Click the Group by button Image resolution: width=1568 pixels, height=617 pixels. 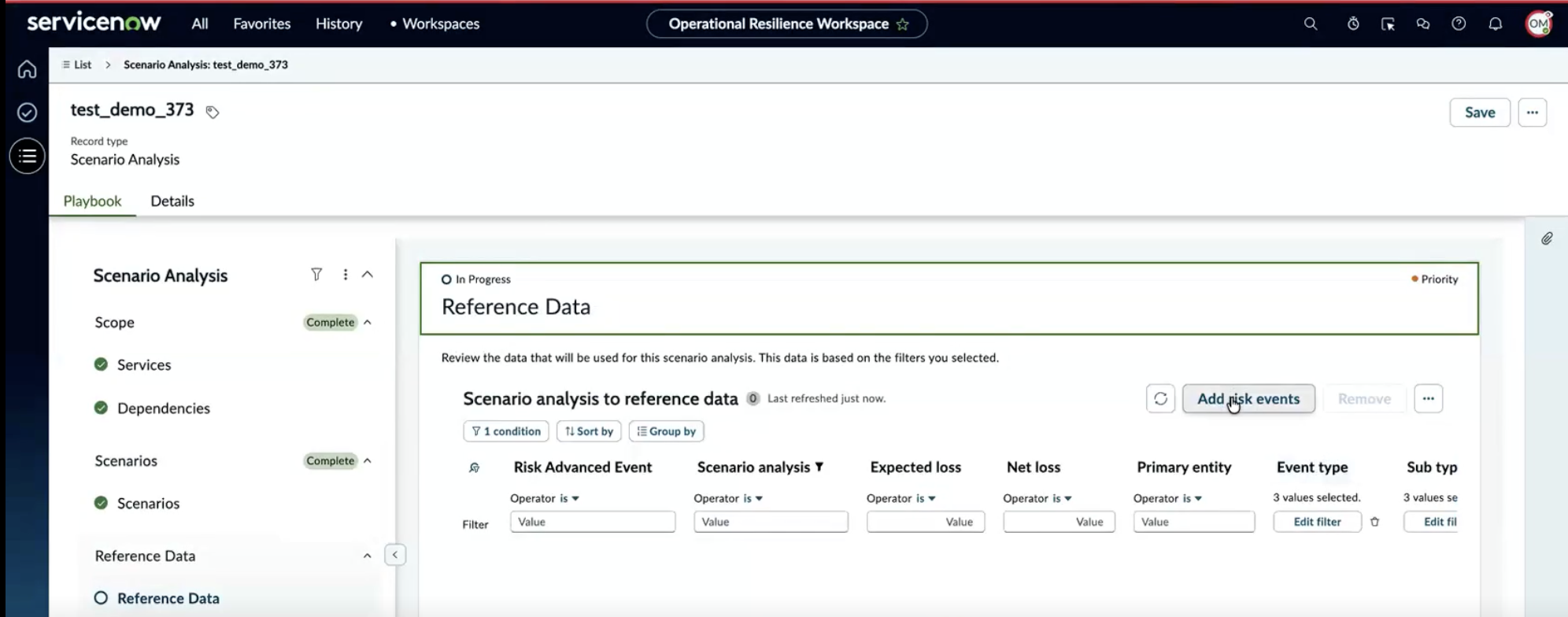click(x=666, y=431)
